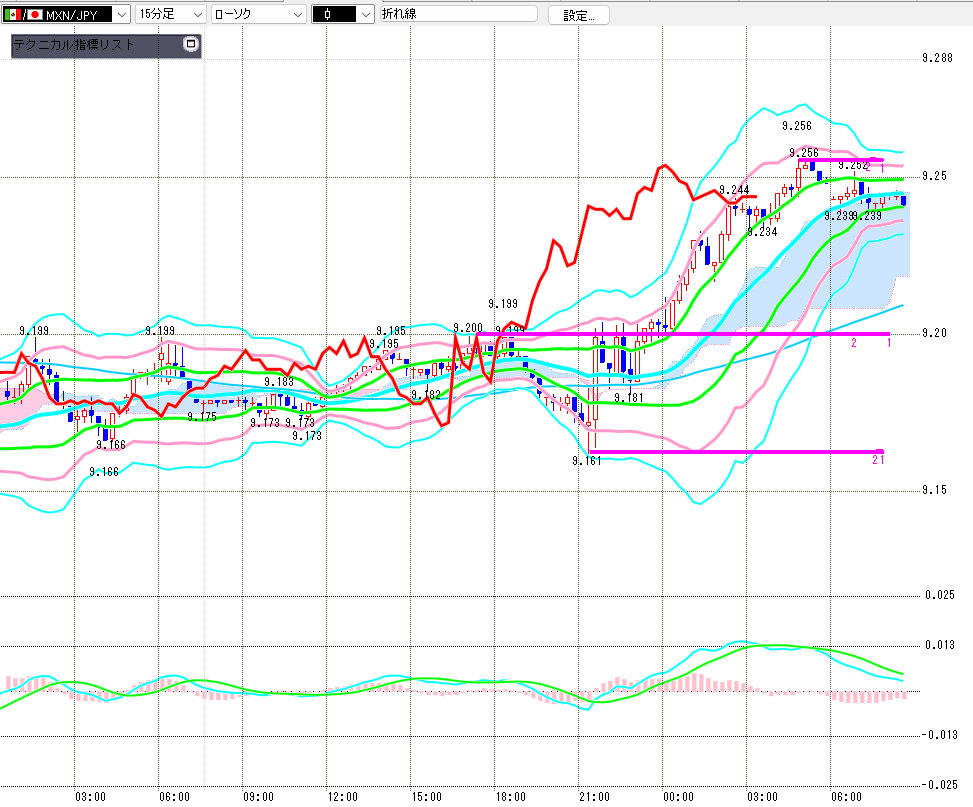Click the 9.244 price label
Image resolution: width=973 pixels, height=807 pixels.
click(x=734, y=189)
